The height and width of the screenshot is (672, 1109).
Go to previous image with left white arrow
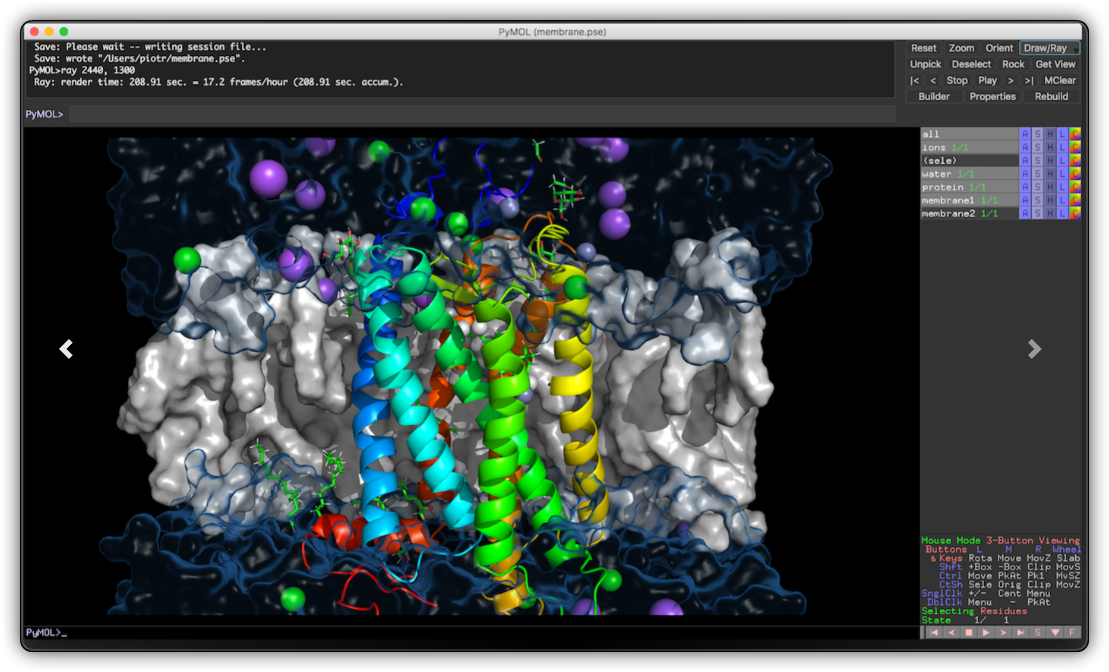[66, 348]
